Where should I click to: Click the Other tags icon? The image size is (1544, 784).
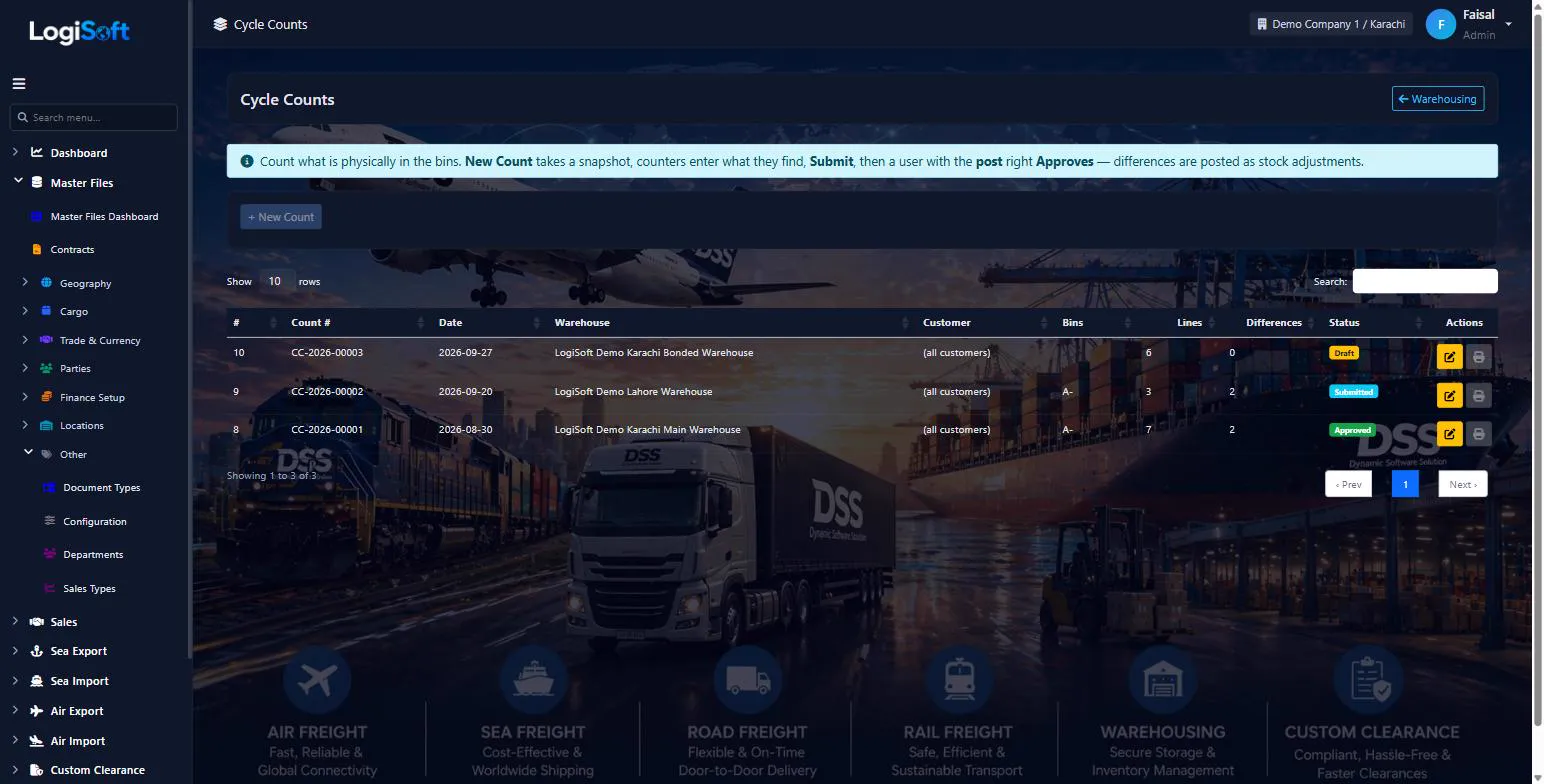[x=46, y=454]
